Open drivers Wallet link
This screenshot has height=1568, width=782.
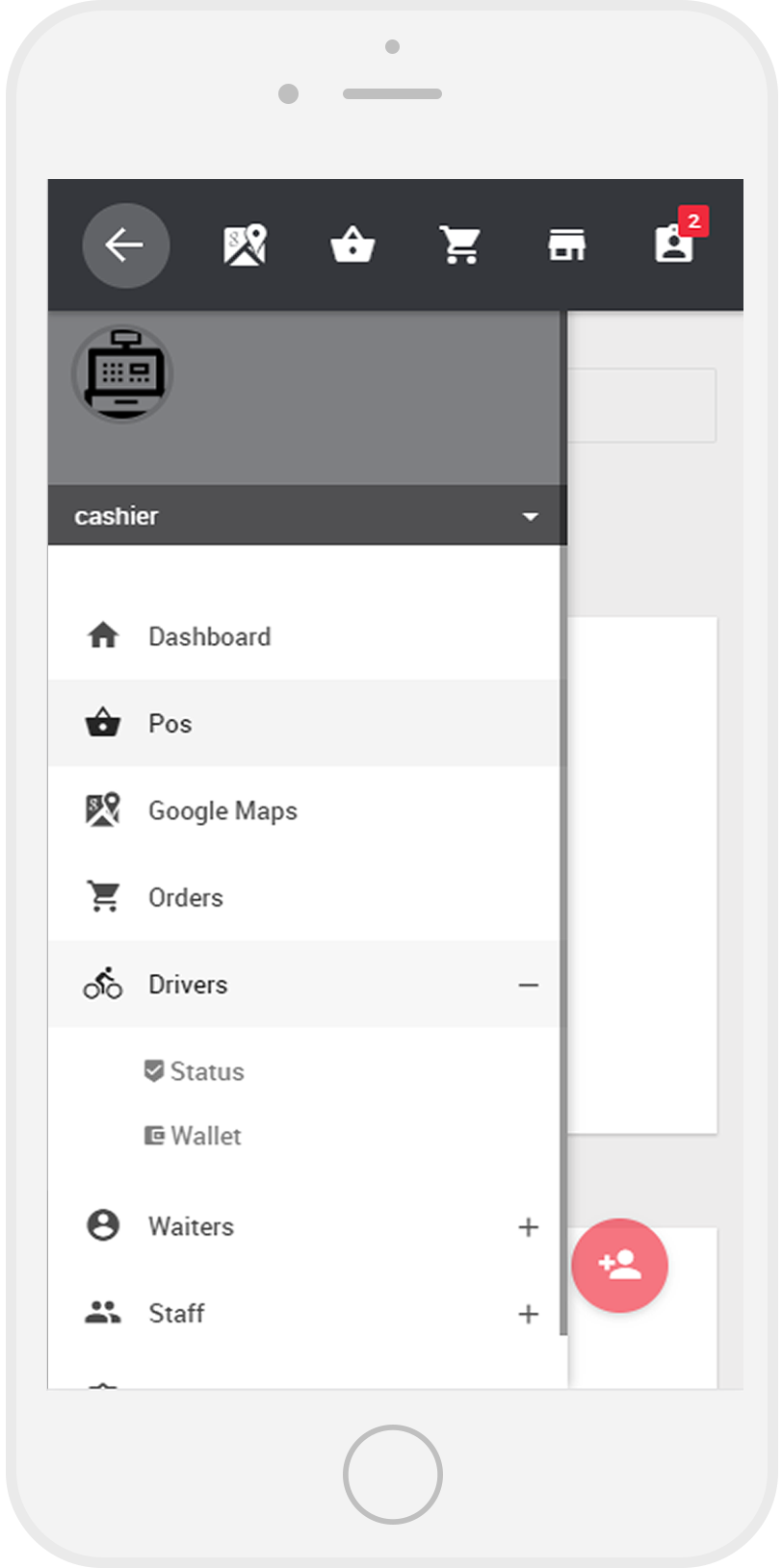205,1137
